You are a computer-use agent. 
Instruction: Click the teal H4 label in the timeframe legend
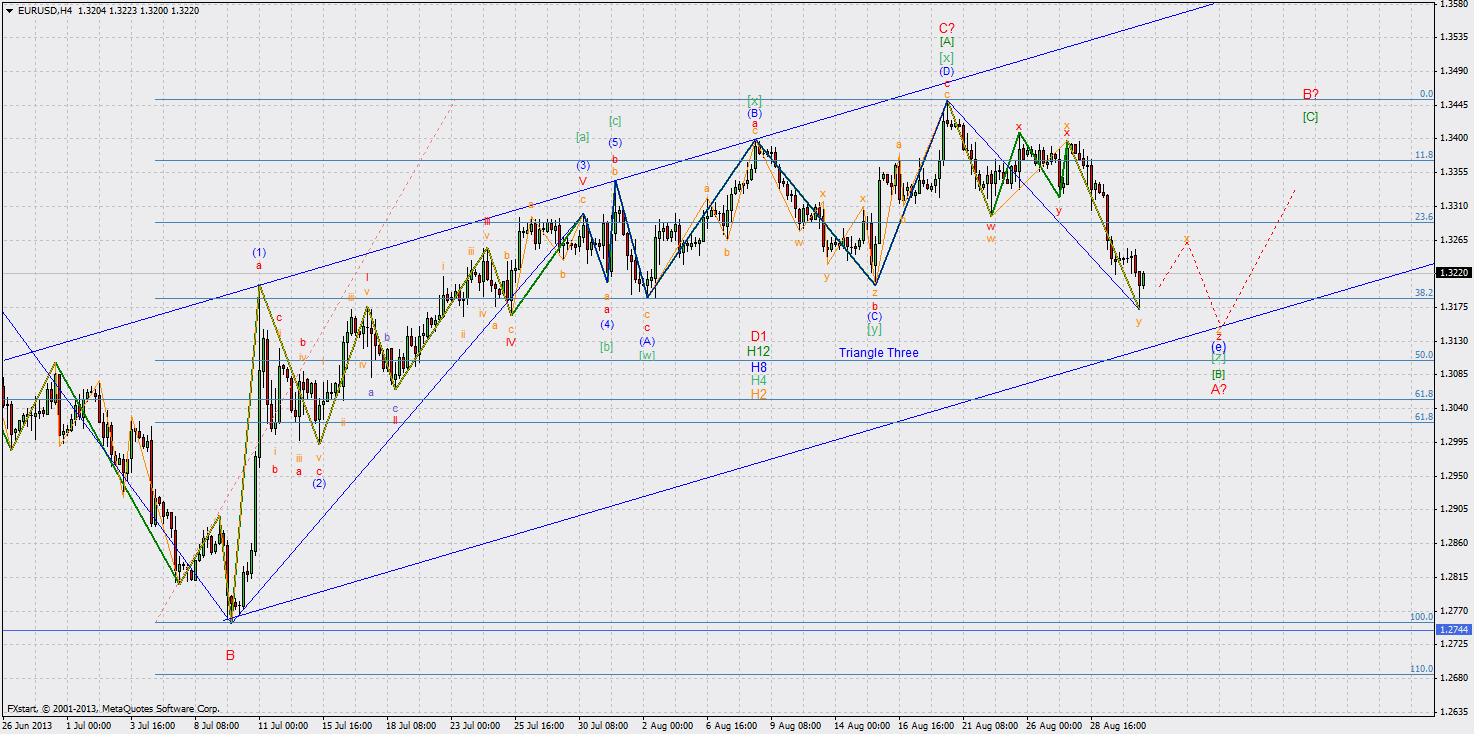759,380
